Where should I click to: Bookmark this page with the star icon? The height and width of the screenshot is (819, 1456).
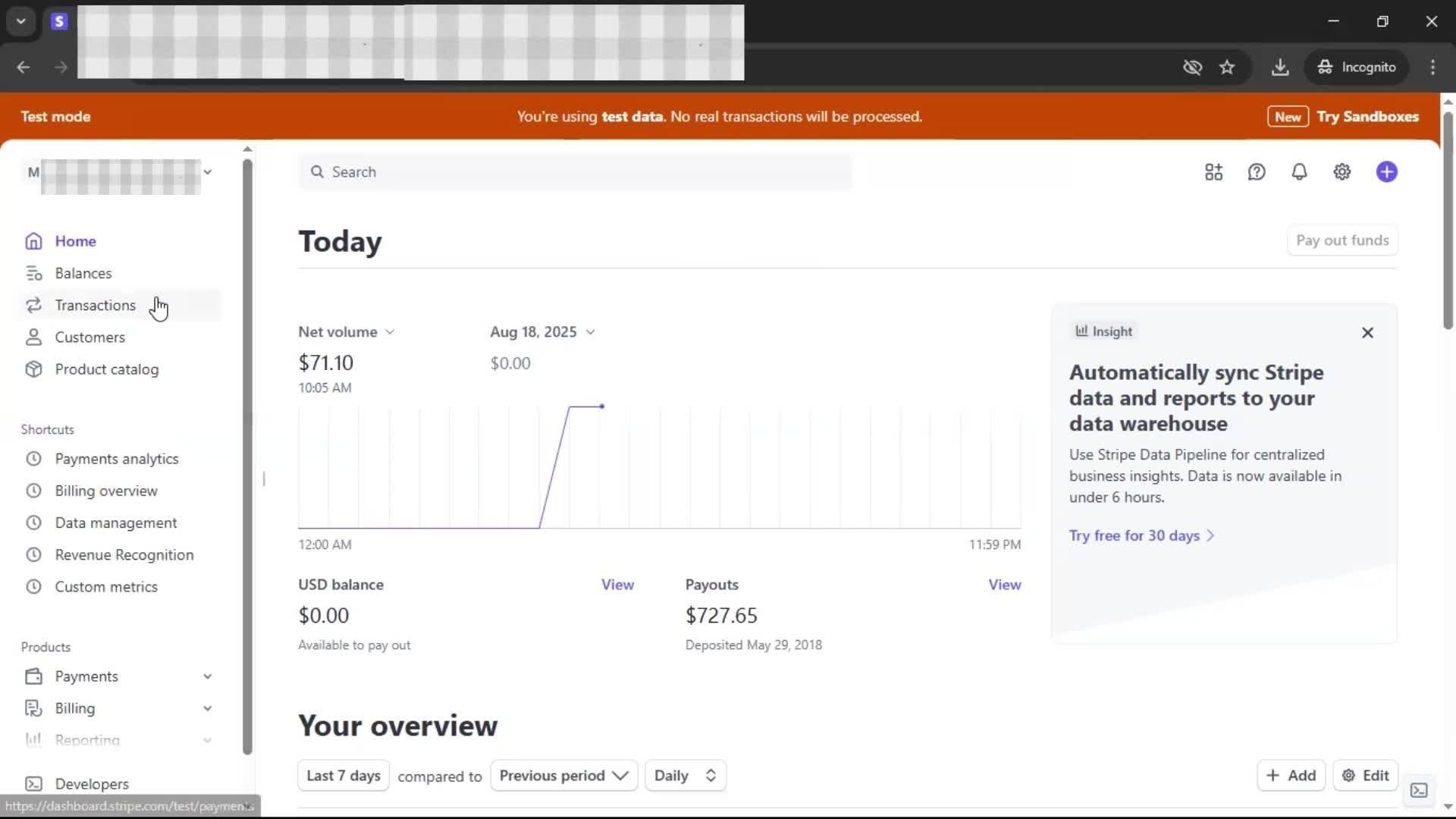pos(1227,67)
